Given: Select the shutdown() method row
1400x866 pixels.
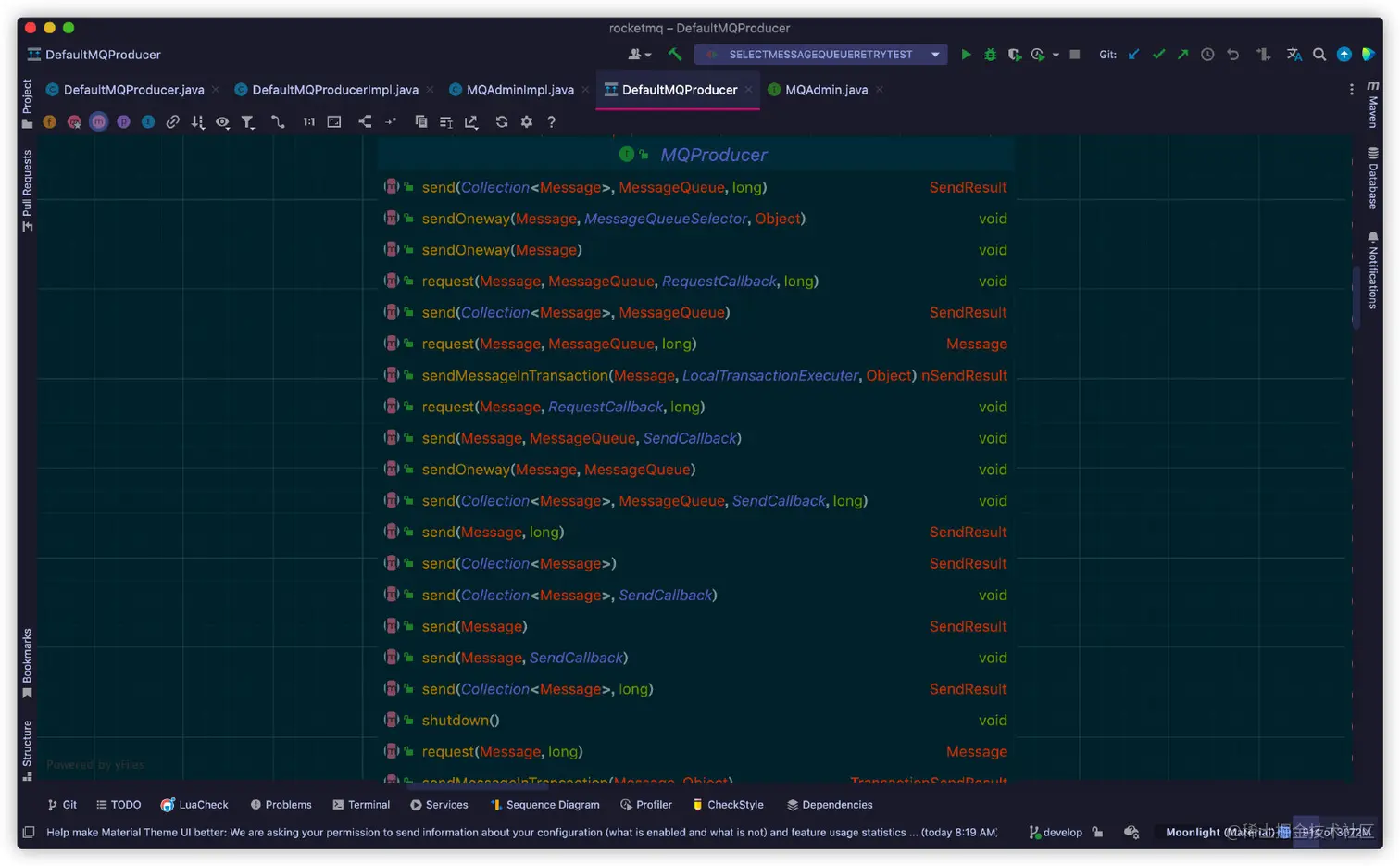Looking at the screenshot, I should point(694,720).
